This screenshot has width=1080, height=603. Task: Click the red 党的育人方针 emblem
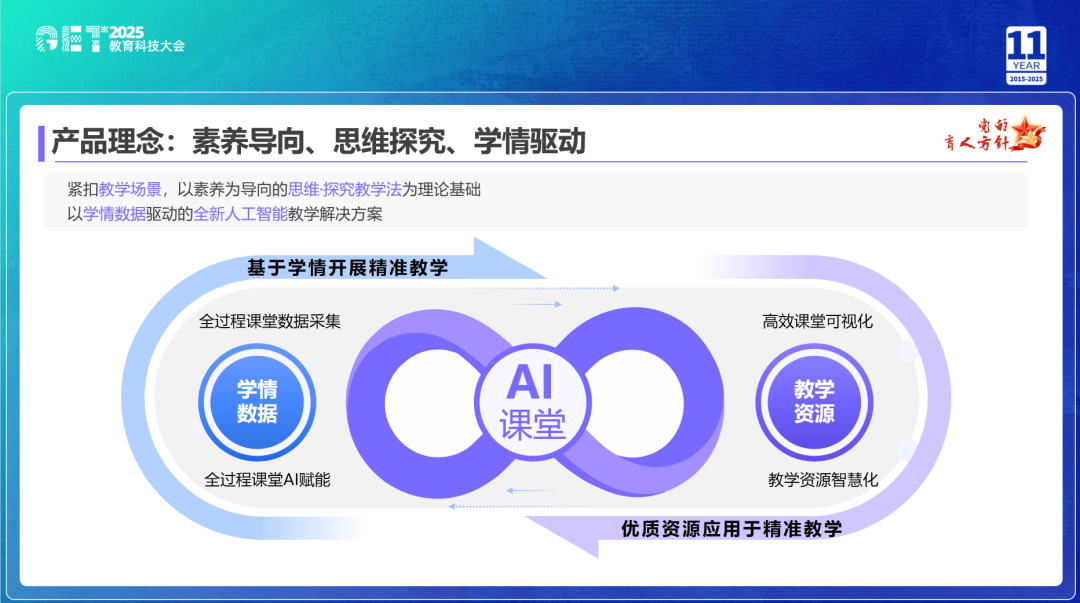coord(995,135)
